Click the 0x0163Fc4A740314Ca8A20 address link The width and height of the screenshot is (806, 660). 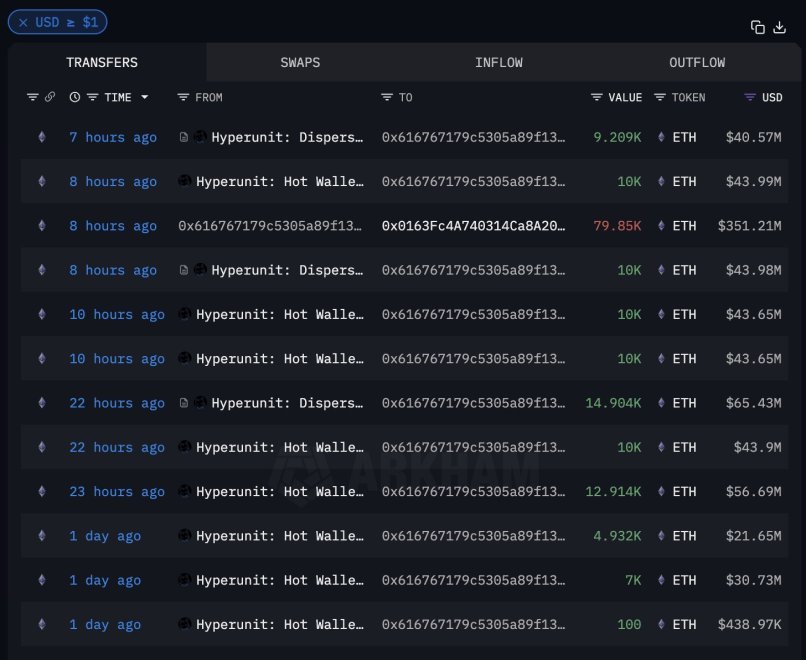coord(470,226)
